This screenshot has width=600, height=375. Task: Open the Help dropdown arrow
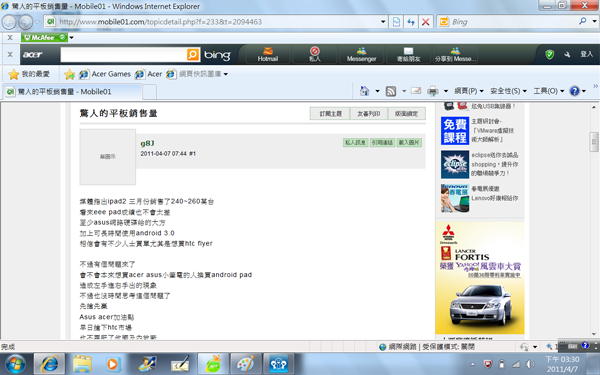tap(584, 91)
